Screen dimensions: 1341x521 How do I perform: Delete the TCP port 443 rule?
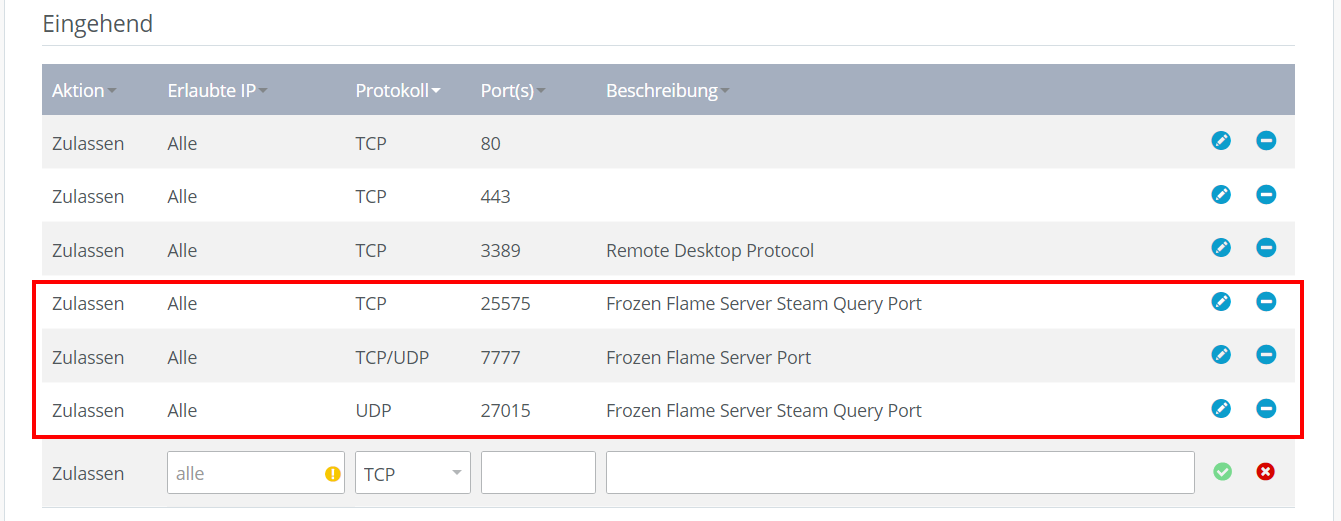[1266, 194]
